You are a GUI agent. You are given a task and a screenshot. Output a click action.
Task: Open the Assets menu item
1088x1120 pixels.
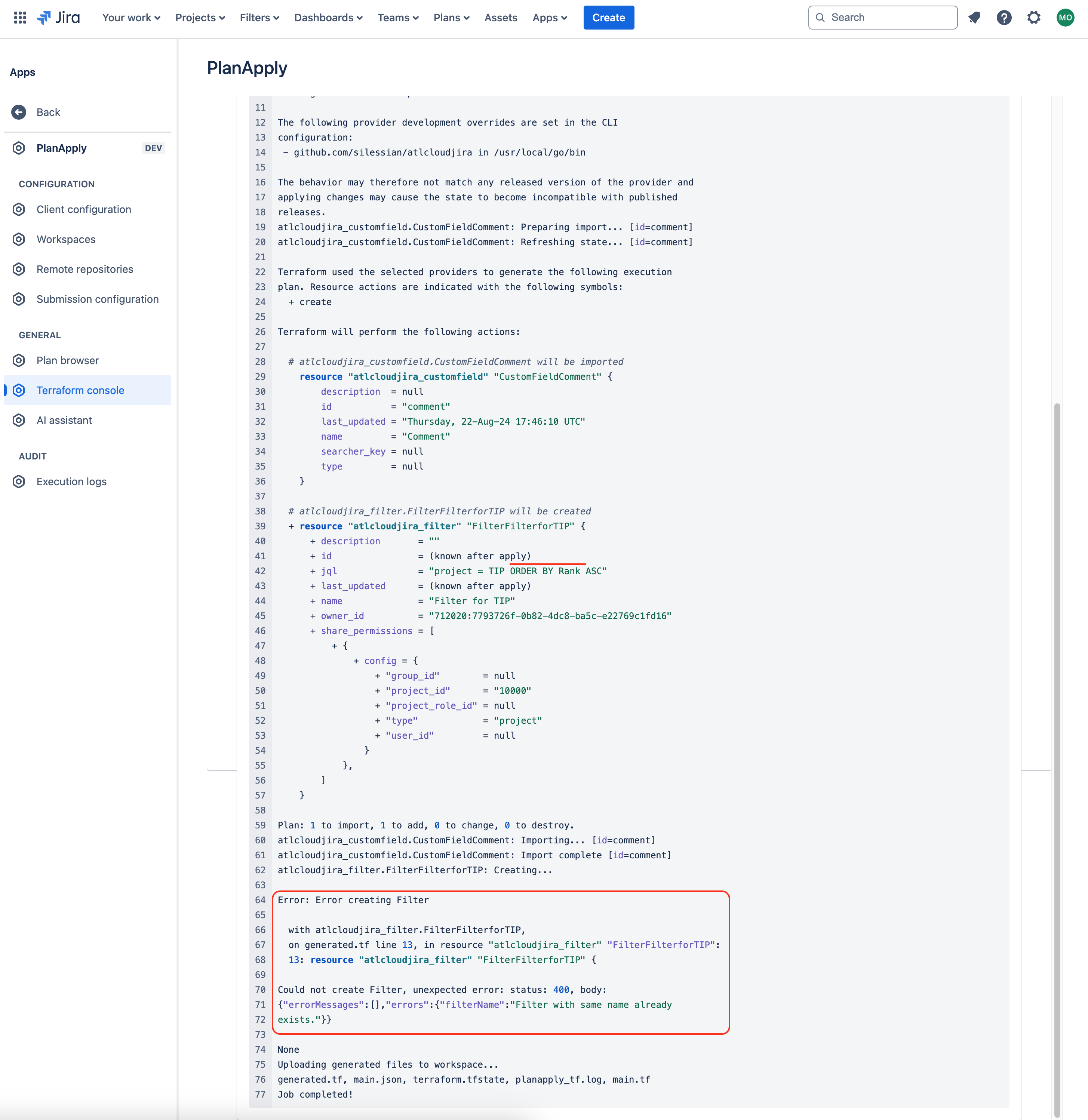pyautogui.click(x=501, y=18)
